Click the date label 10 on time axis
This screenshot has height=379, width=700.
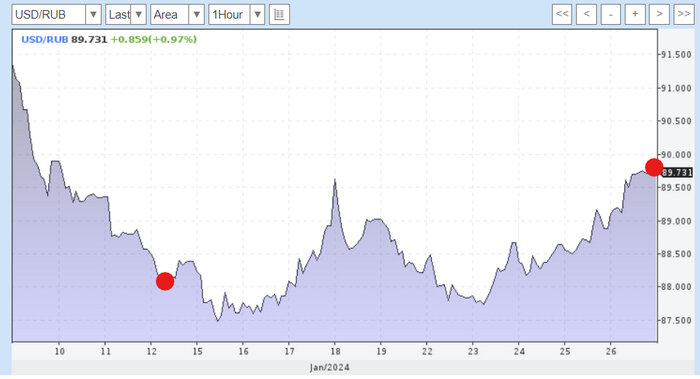pos(59,352)
